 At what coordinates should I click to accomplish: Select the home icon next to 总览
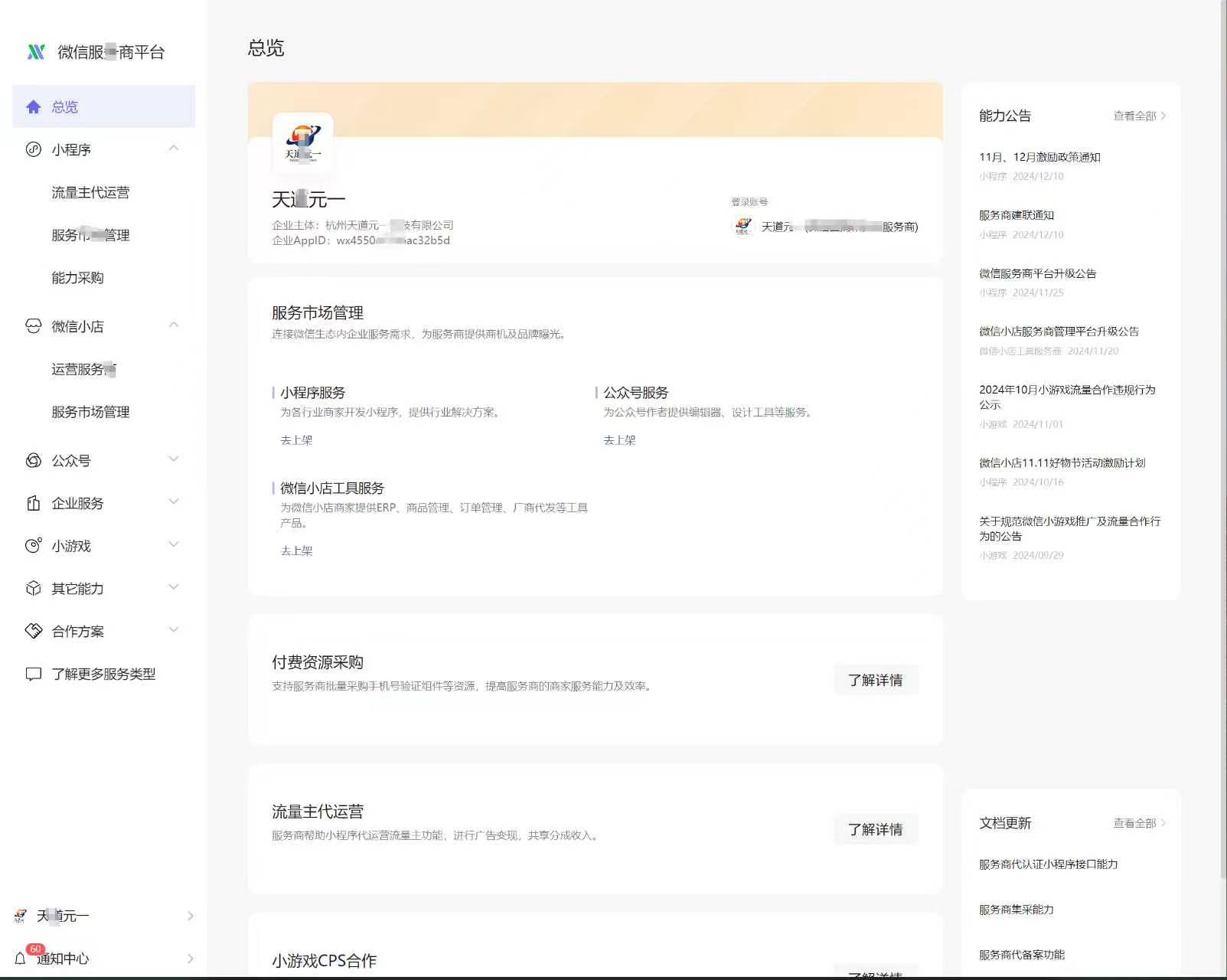tap(33, 106)
